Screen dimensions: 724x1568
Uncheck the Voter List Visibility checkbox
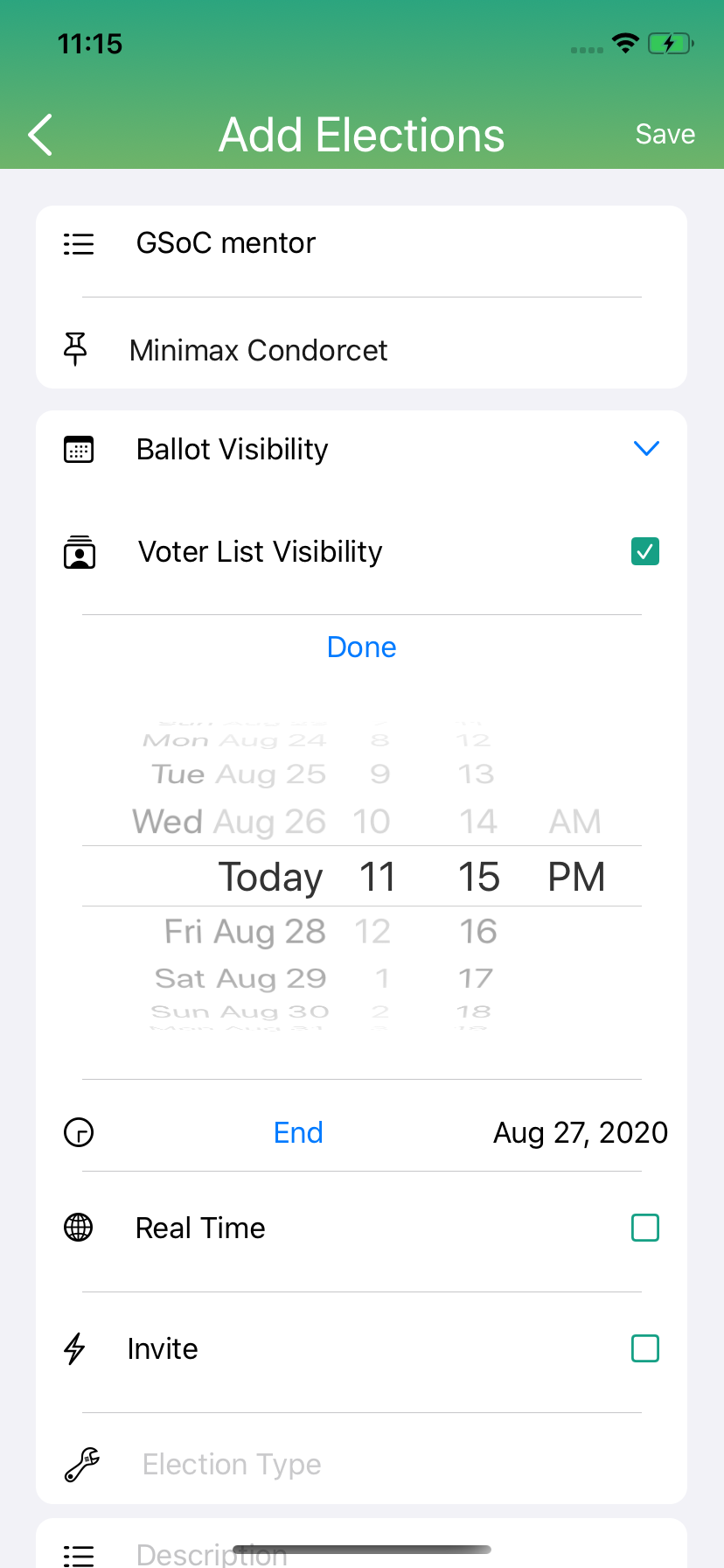click(645, 552)
